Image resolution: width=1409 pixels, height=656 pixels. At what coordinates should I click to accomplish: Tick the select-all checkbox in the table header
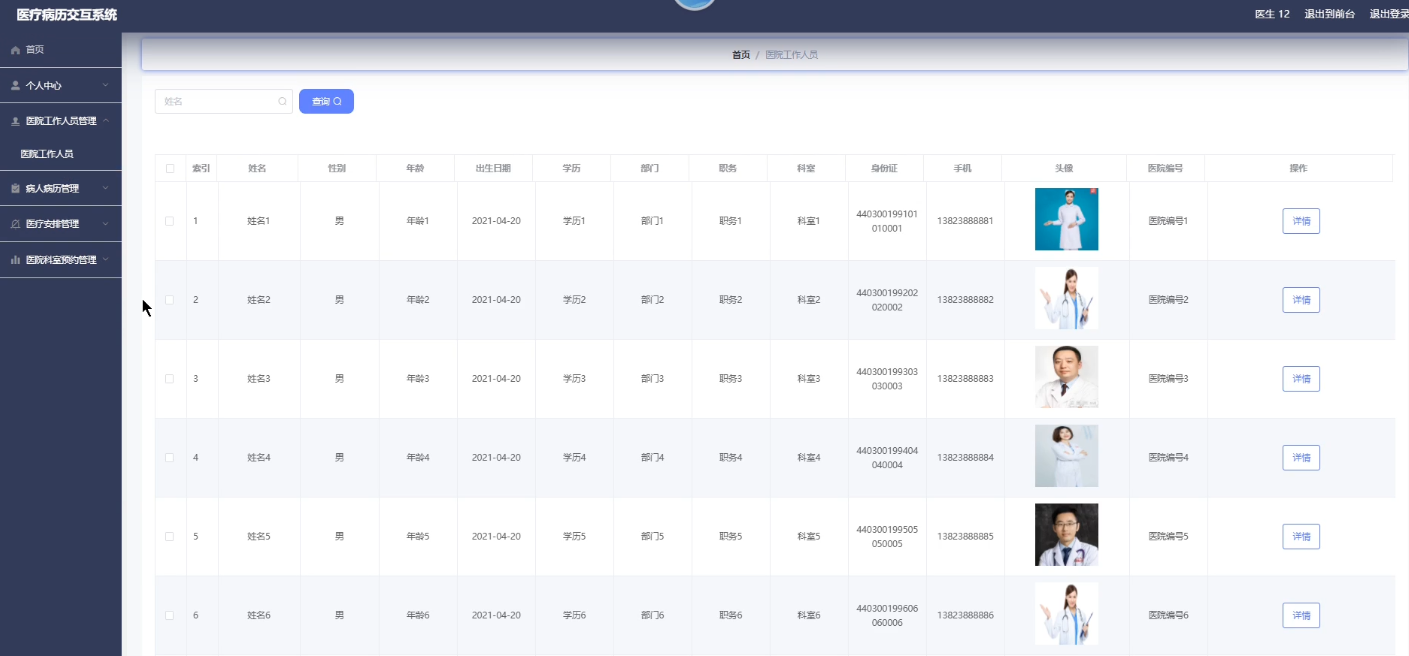[x=170, y=168]
